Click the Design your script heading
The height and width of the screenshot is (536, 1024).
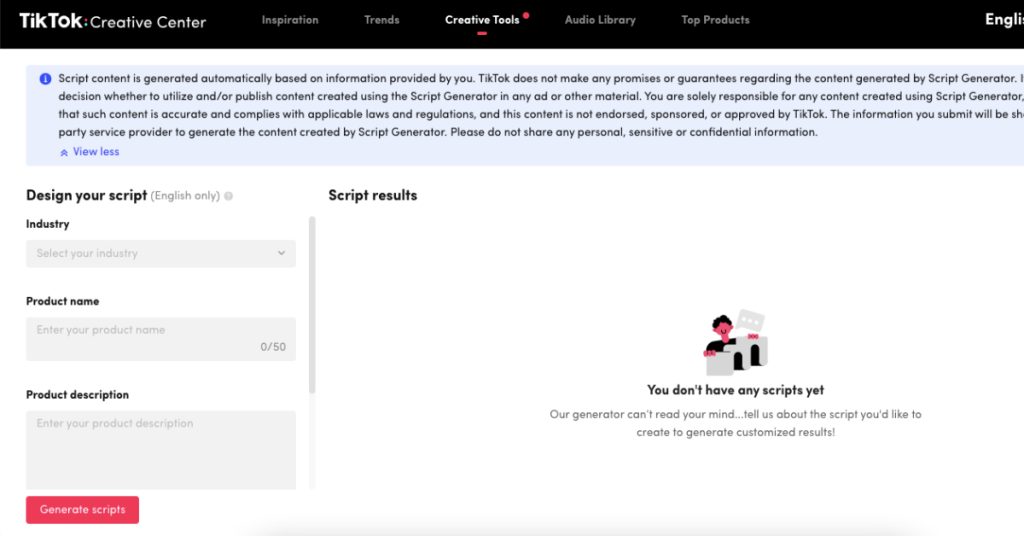86,195
